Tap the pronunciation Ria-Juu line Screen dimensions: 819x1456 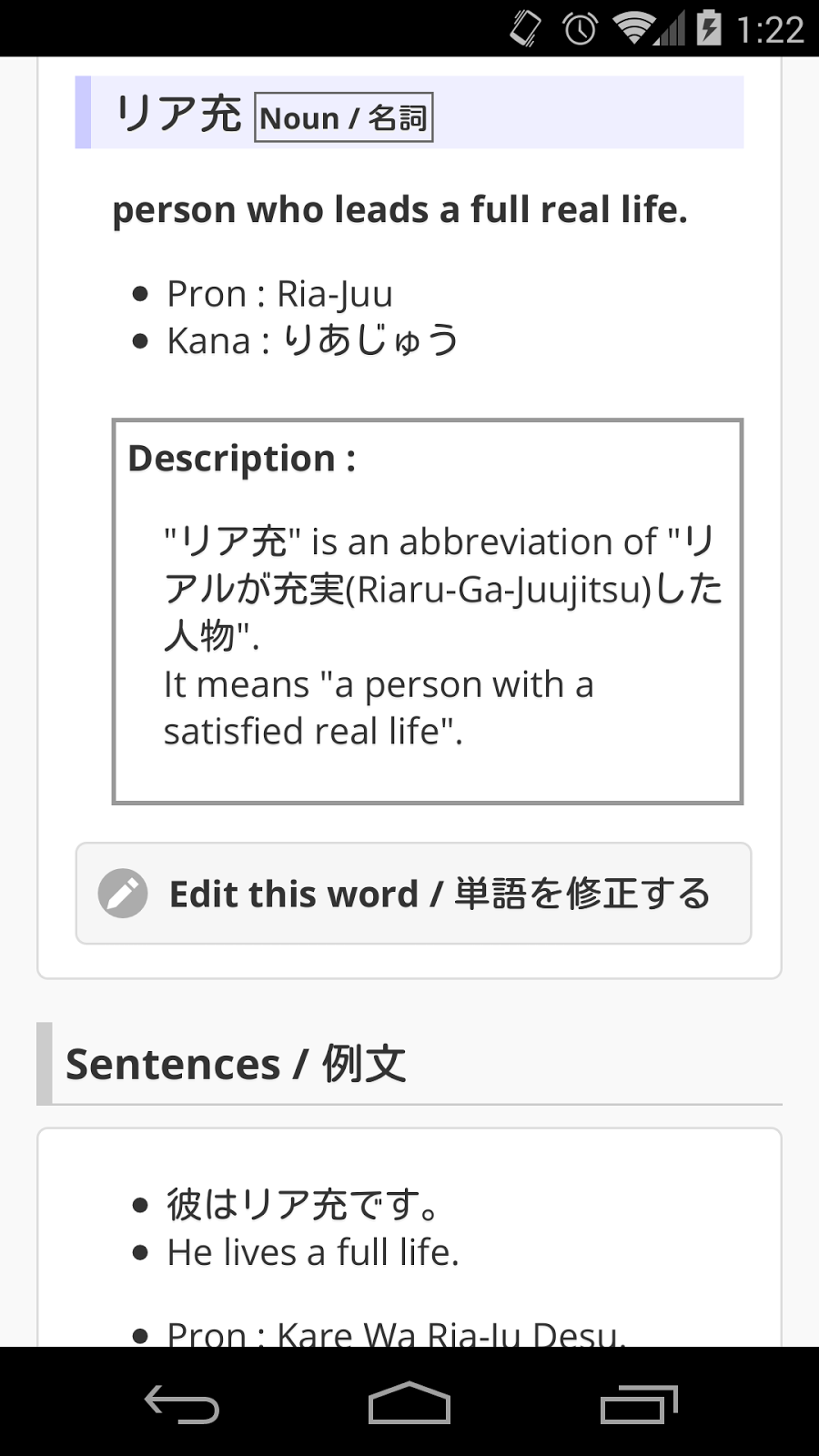click(x=279, y=294)
